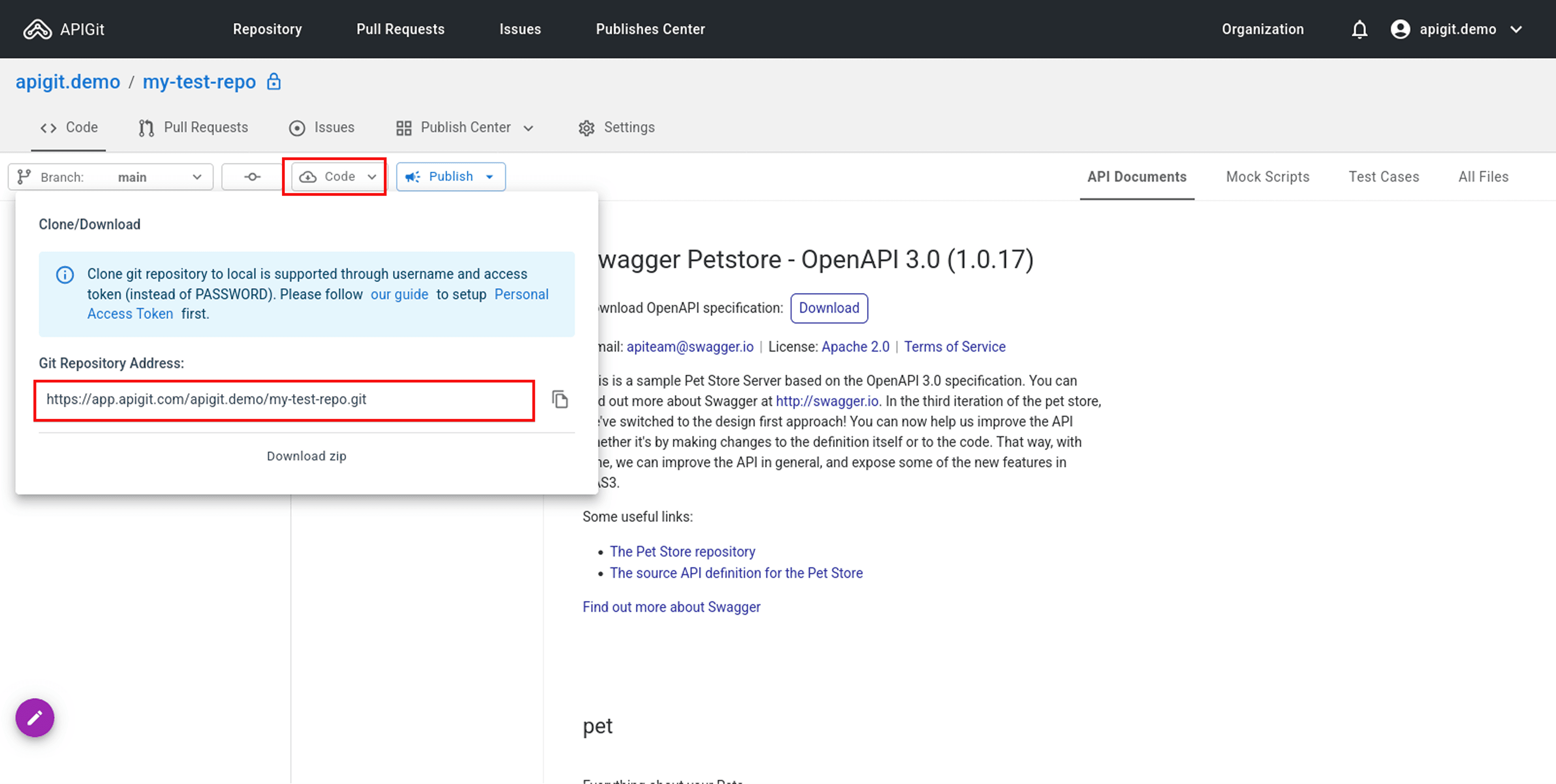Expand the Branch main dropdown
This screenshot has height=784, width=1556.
(x=111, y=177)
